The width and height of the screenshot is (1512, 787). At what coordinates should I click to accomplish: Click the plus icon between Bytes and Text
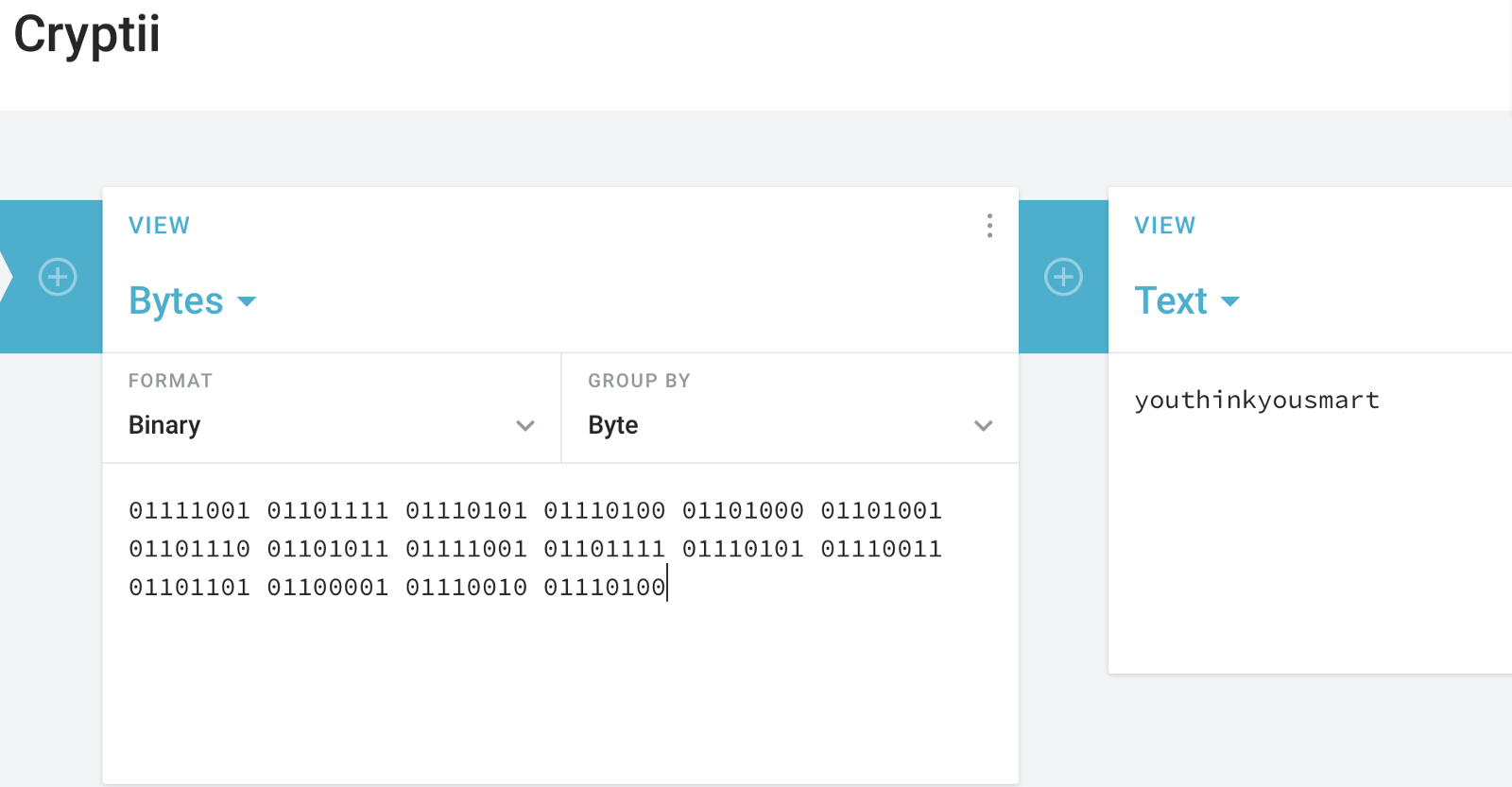tap(1063, 277)
